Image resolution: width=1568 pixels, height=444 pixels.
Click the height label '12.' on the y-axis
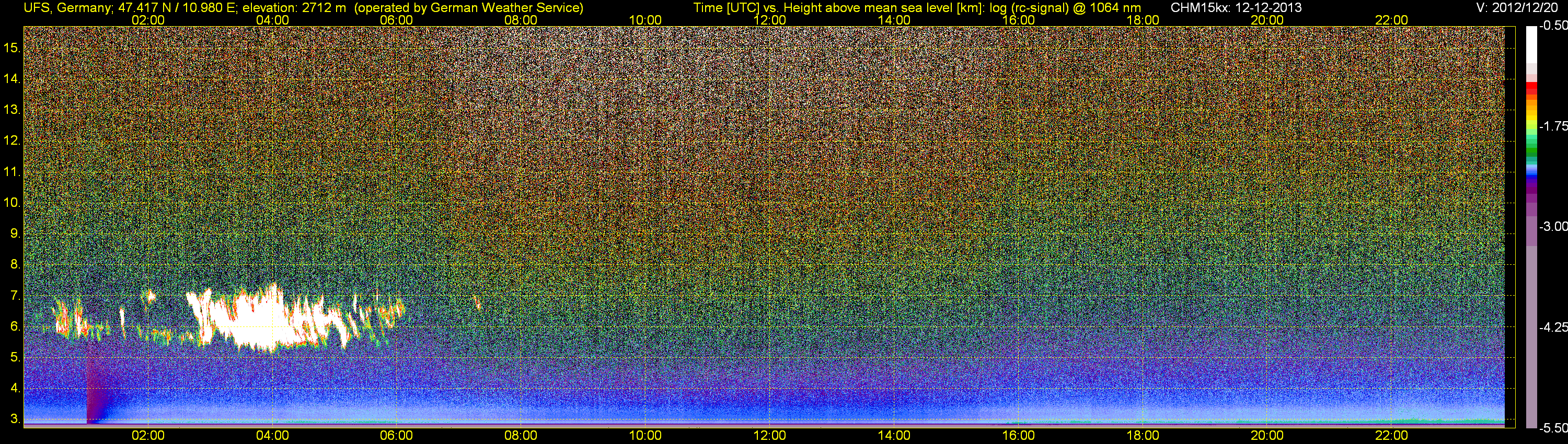(12, 141)
